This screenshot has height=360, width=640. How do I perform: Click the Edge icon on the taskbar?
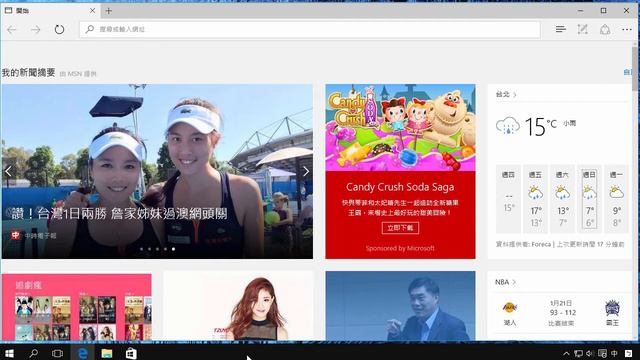[x=82, y=353]
